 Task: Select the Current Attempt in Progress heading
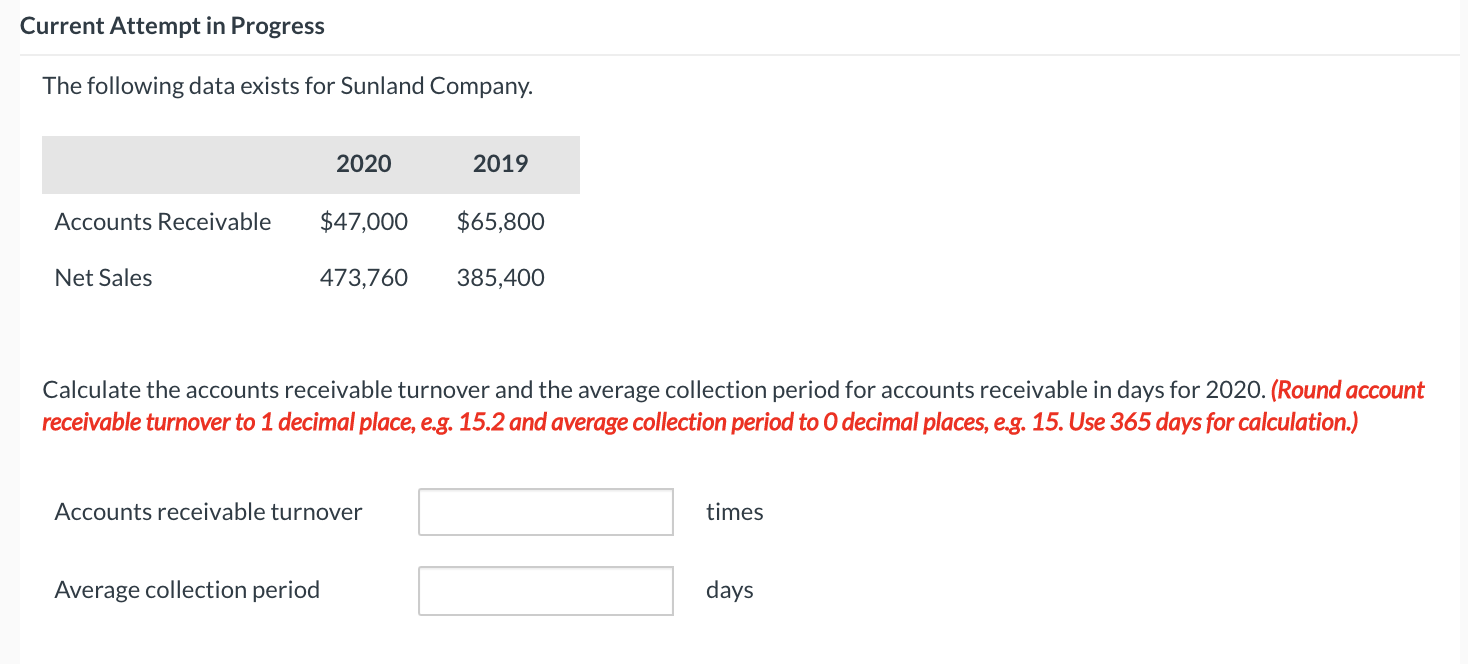coord(172,25)
